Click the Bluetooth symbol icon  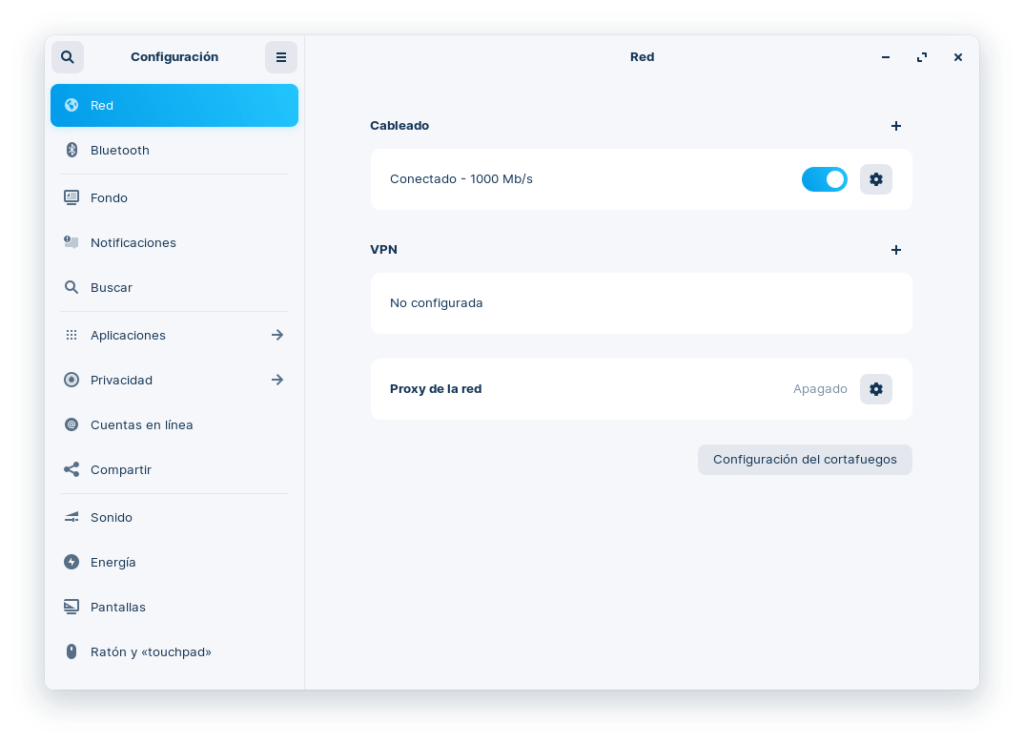(x=71, y=150)
